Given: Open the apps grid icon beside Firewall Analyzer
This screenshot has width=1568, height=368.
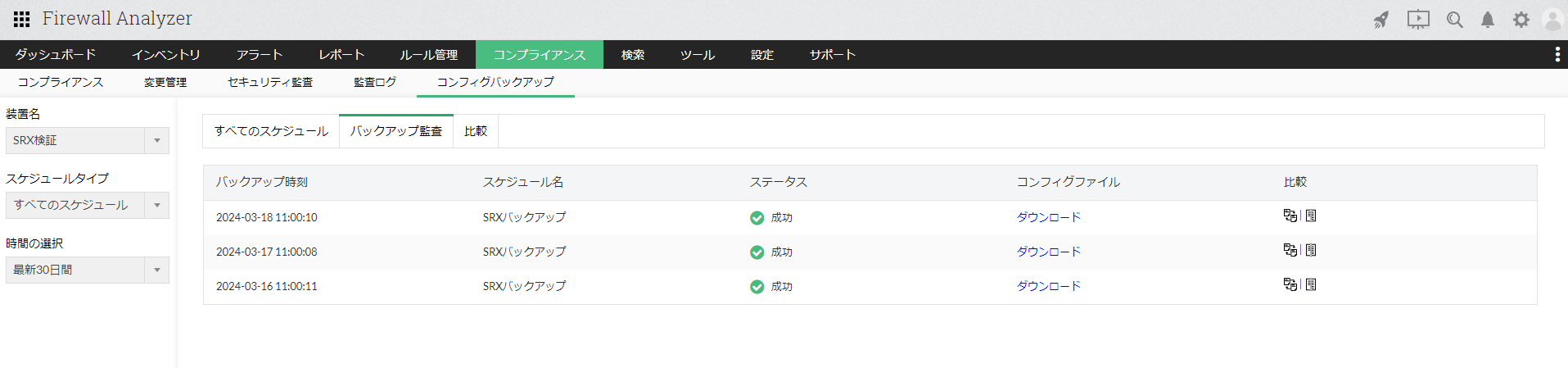Looking at the screenshot, I should click(x=22, y=19).
